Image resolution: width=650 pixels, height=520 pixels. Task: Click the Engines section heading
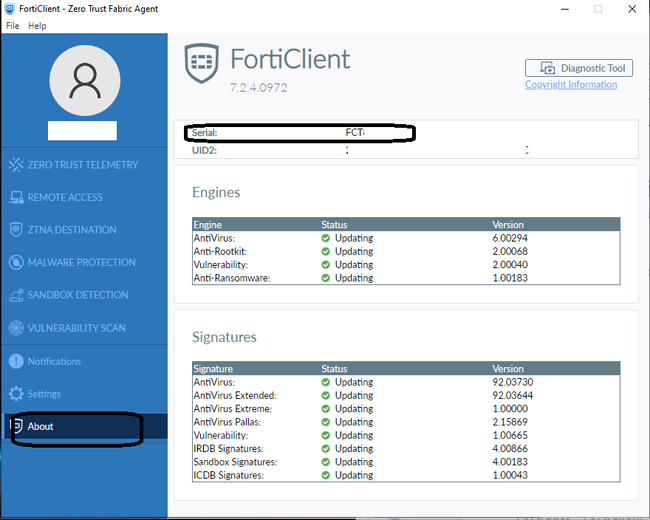(216, 192)
